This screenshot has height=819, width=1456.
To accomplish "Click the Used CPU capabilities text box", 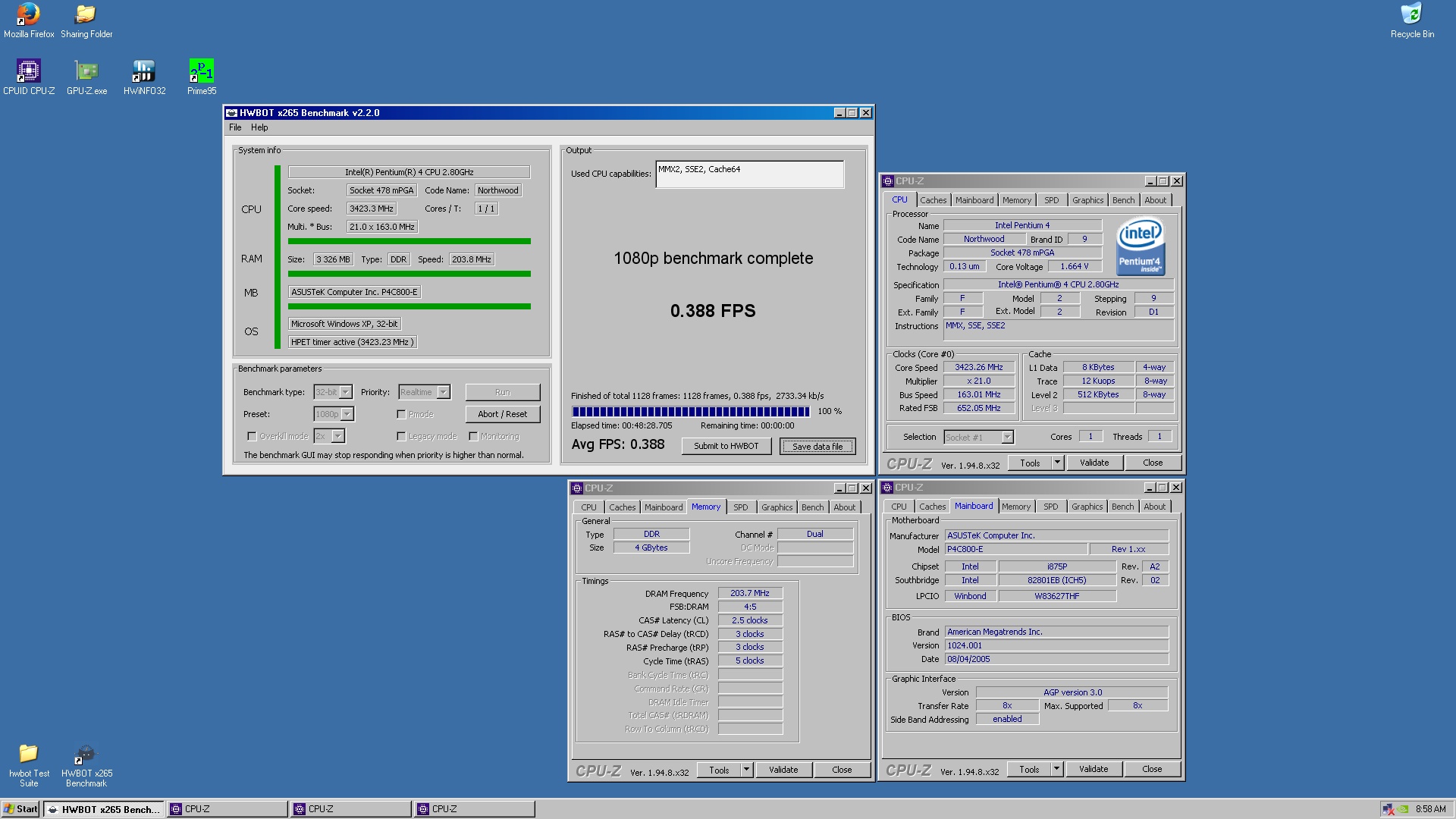I will (750, 174).
